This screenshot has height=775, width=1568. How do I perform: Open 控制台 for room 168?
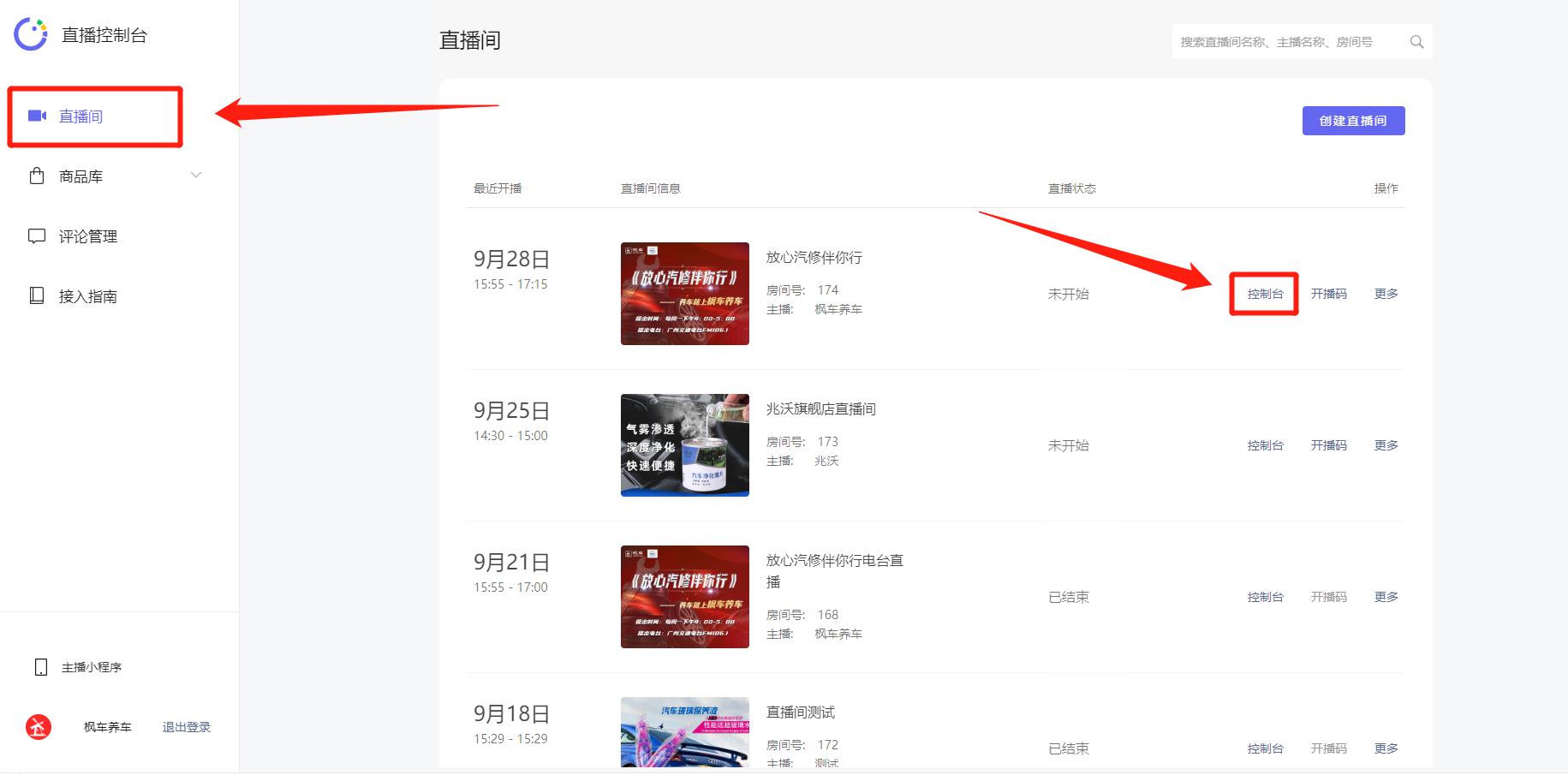pyautogui.click(x=1265, y=597)
